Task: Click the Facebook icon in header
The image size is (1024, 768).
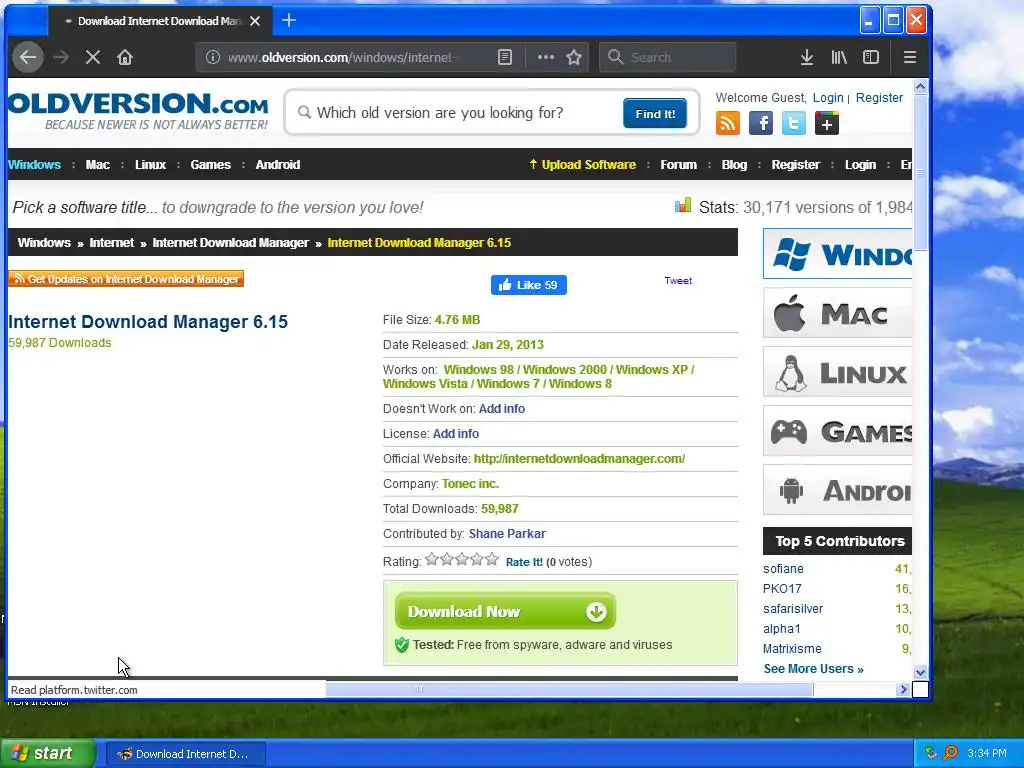Action: 761,123
